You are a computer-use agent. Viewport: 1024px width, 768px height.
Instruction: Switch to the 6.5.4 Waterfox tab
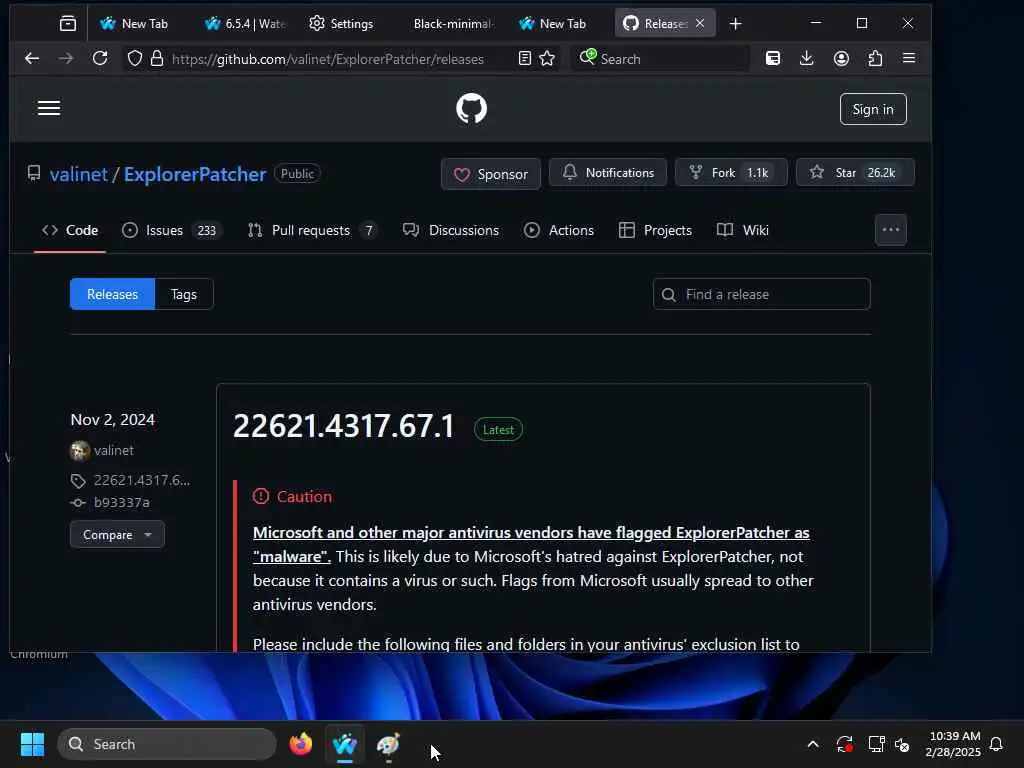pyautogui.click(x=245, y=24)
